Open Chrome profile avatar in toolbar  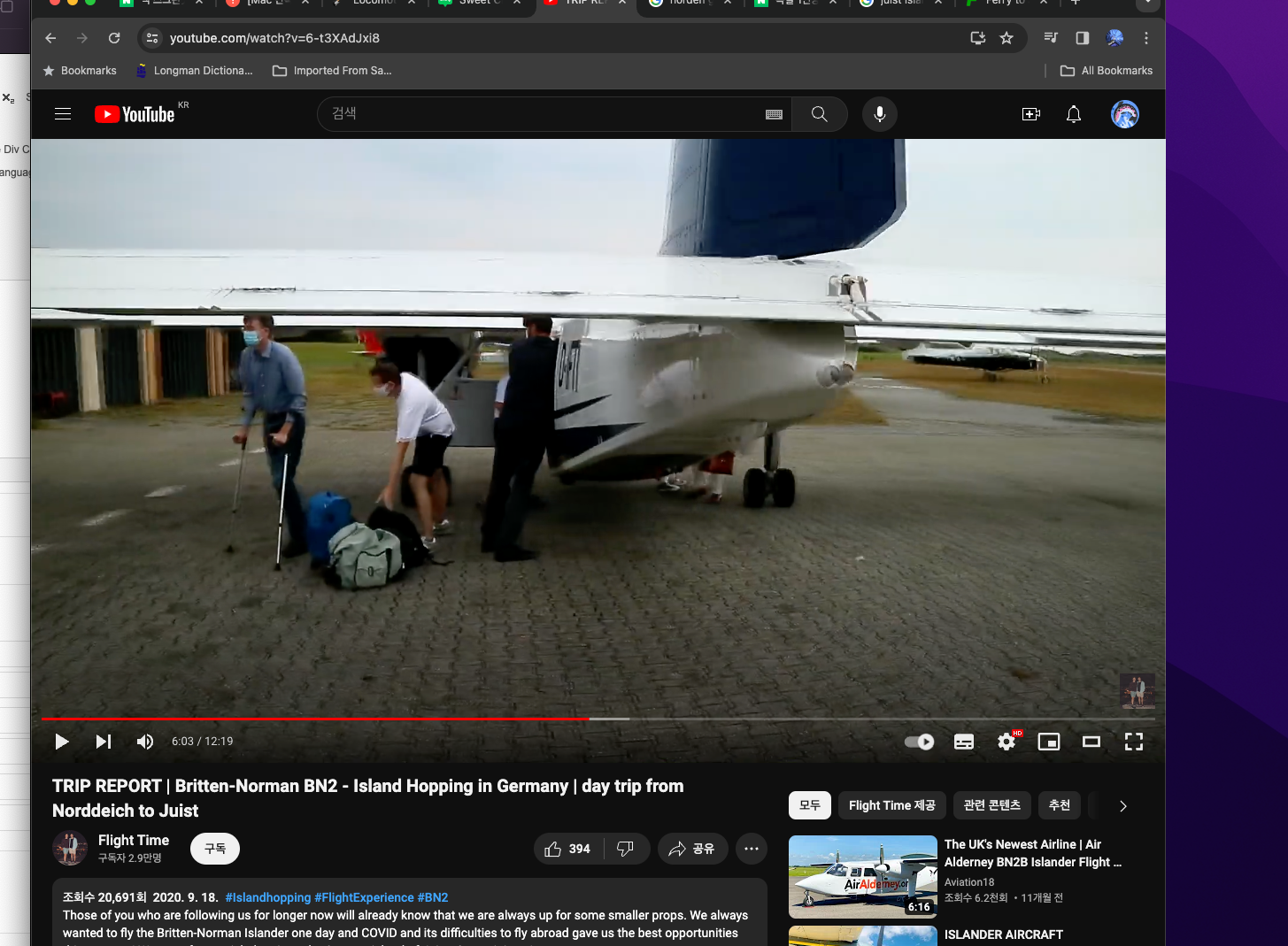point(1115,38)
